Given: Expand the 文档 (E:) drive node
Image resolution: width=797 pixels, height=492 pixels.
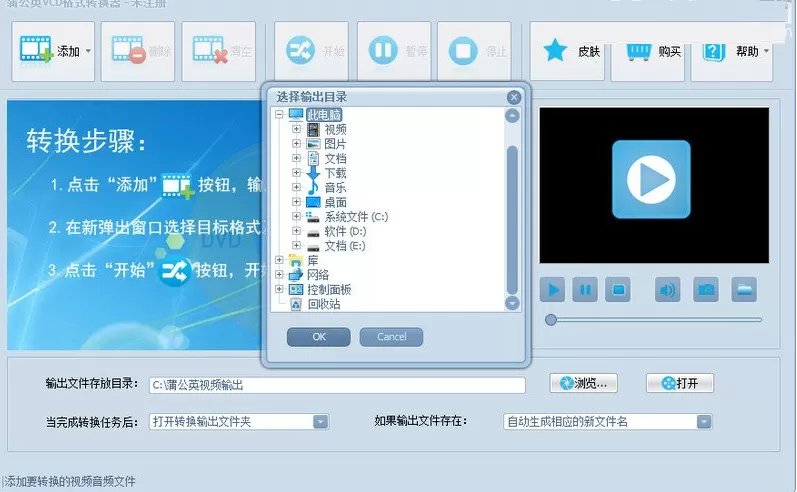Looking at the screenshot, I should (296, 245).
